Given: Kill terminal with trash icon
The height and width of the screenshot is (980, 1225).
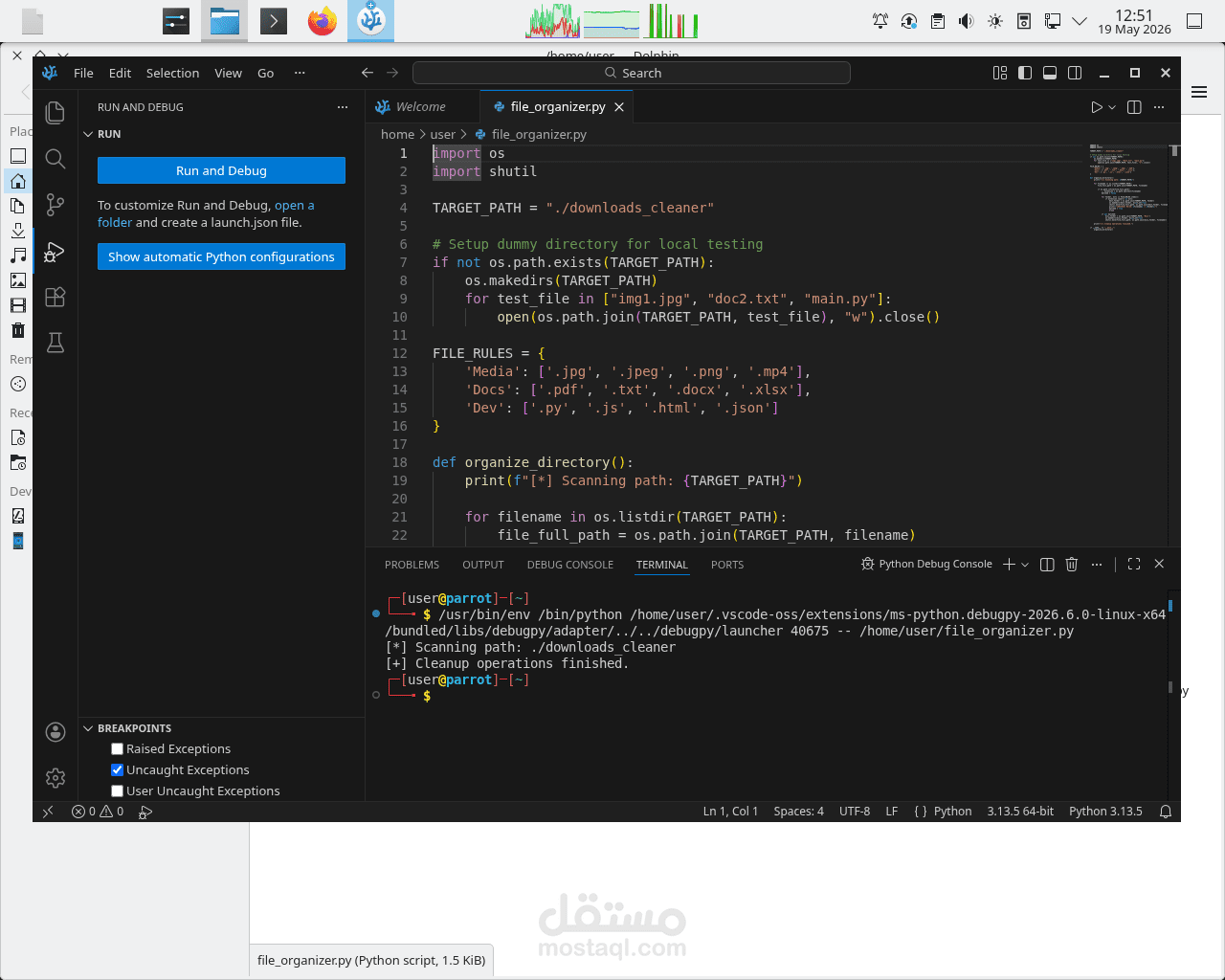Looking at the screenshot, I should click(1072, 565).
